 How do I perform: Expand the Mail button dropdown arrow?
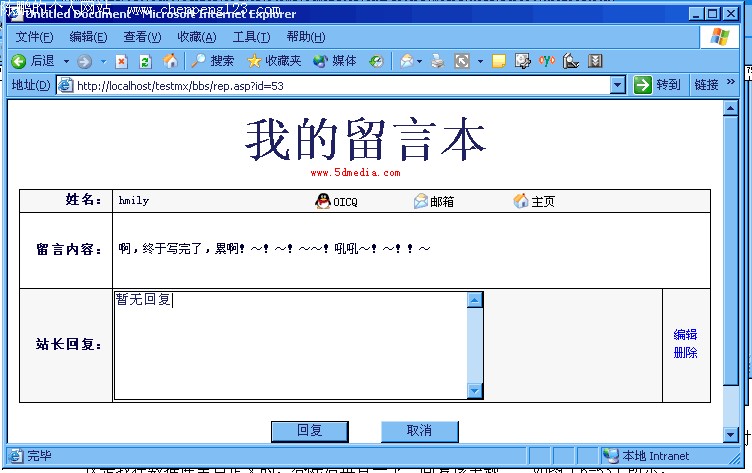point(420,61)
